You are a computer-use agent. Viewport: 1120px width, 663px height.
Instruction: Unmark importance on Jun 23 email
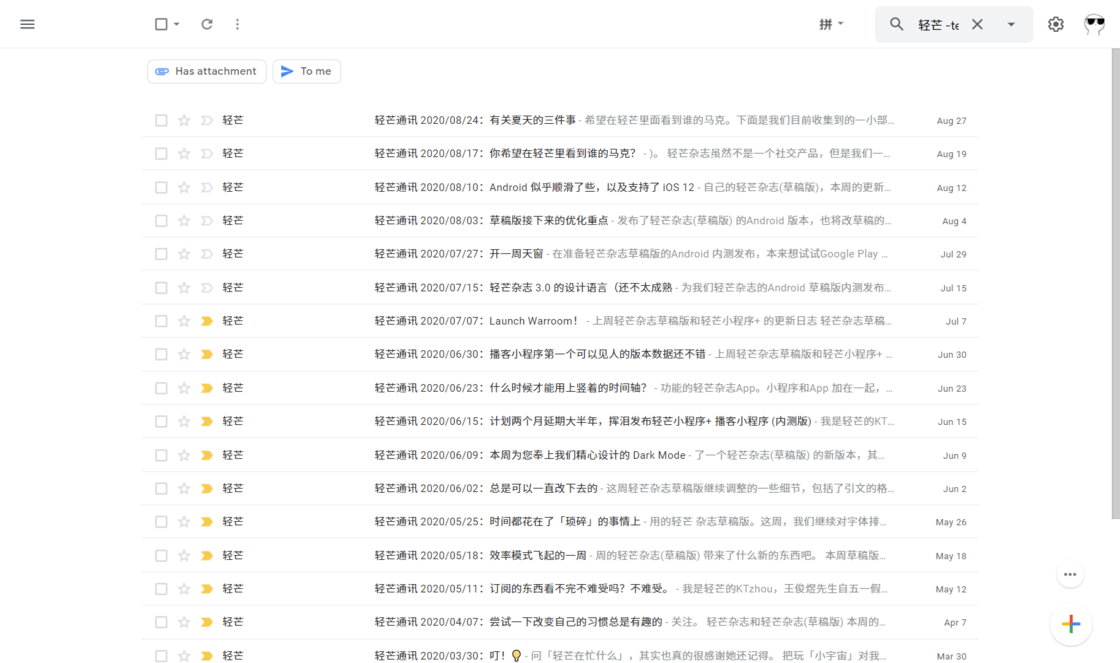(207, 388)
